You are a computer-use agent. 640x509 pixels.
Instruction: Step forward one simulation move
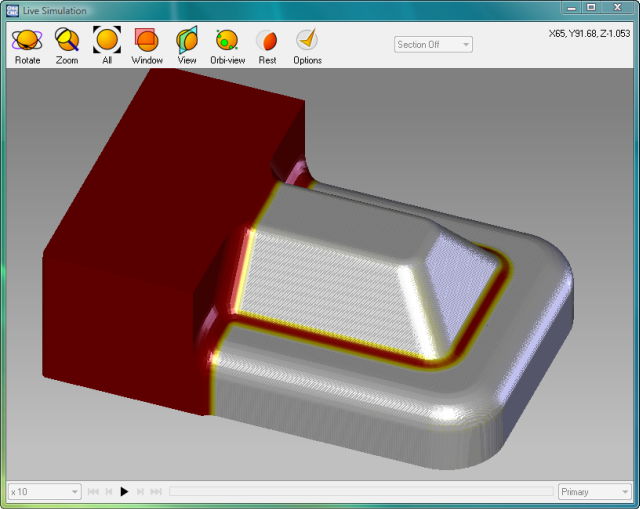140,492
